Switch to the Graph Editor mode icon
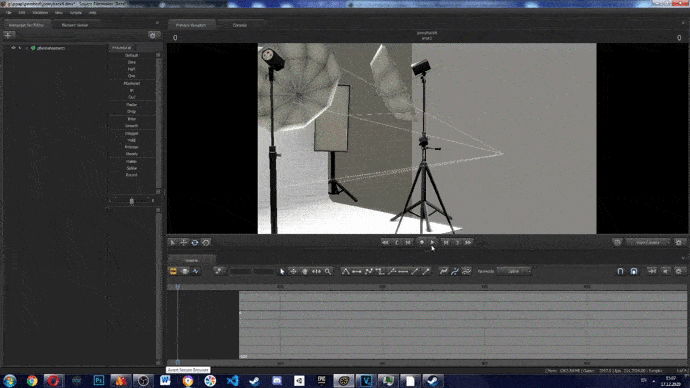690x388 pixels. coord(196,271)
